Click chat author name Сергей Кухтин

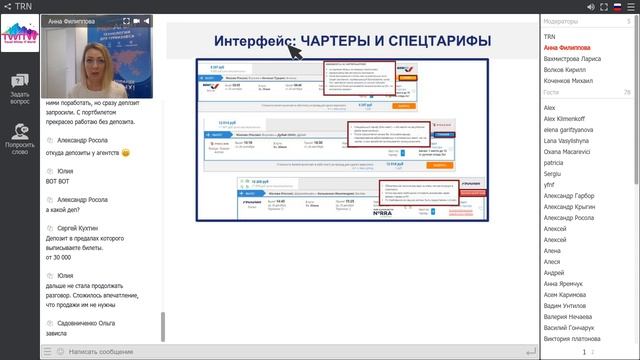pyautogui.click(x=78, y=229)
